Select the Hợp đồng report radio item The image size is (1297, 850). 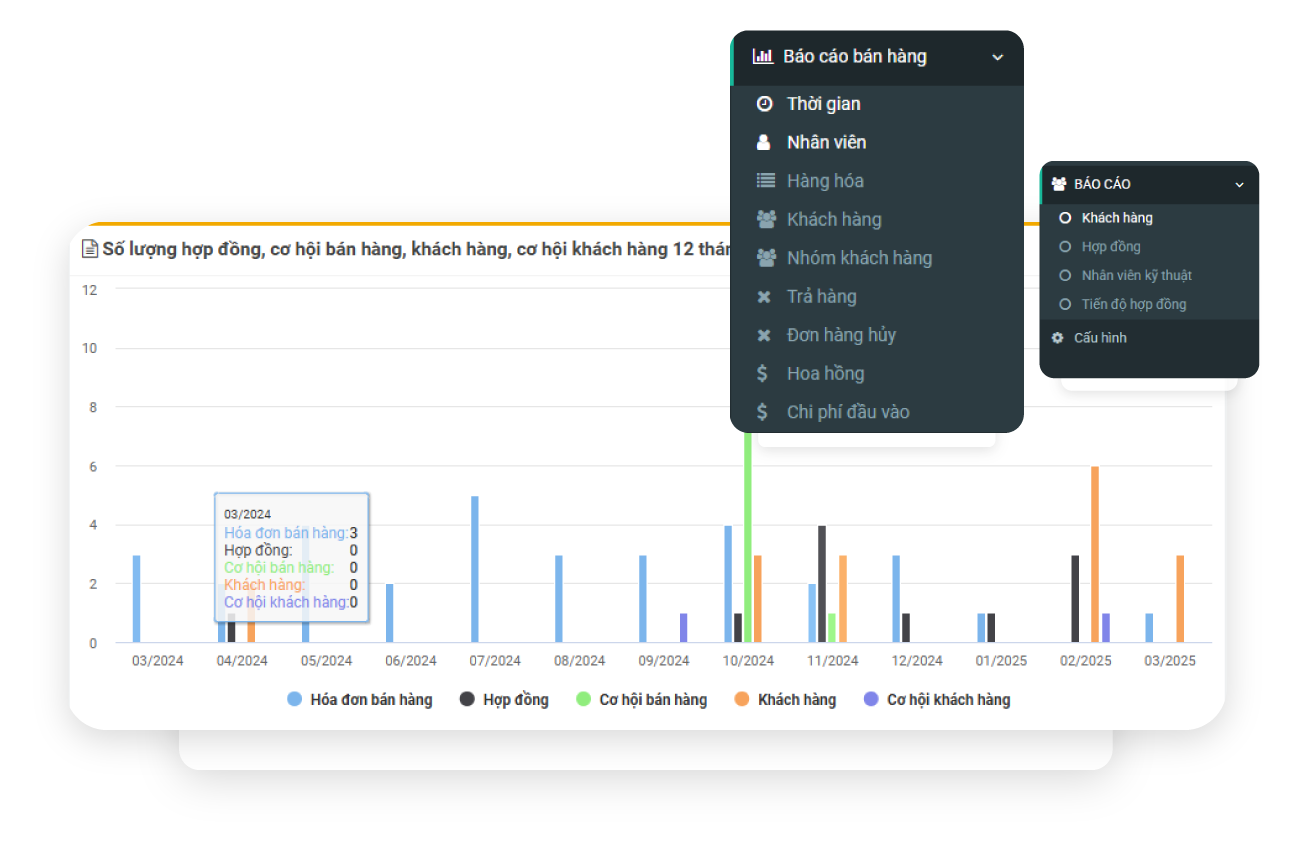[x=1065, y=247]
